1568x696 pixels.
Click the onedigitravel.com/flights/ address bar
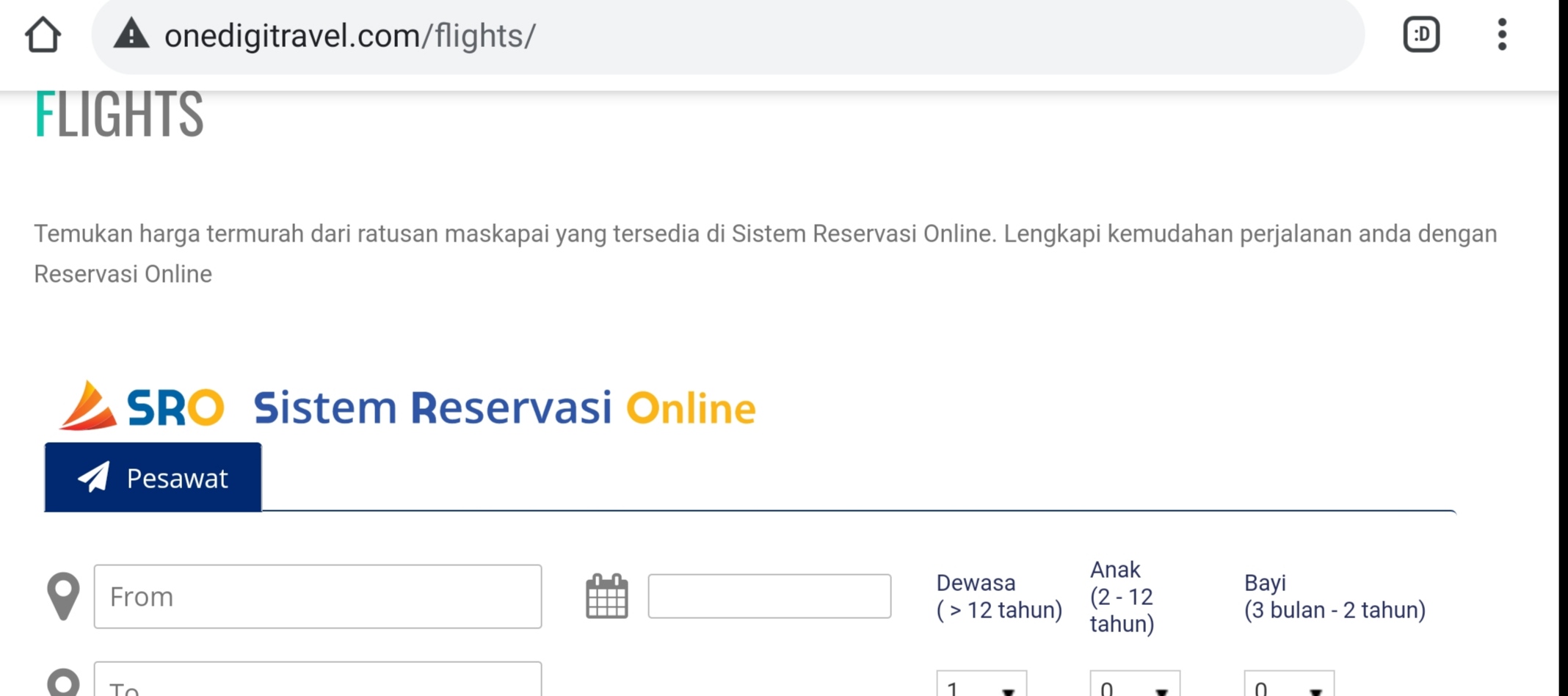point(727,35)
